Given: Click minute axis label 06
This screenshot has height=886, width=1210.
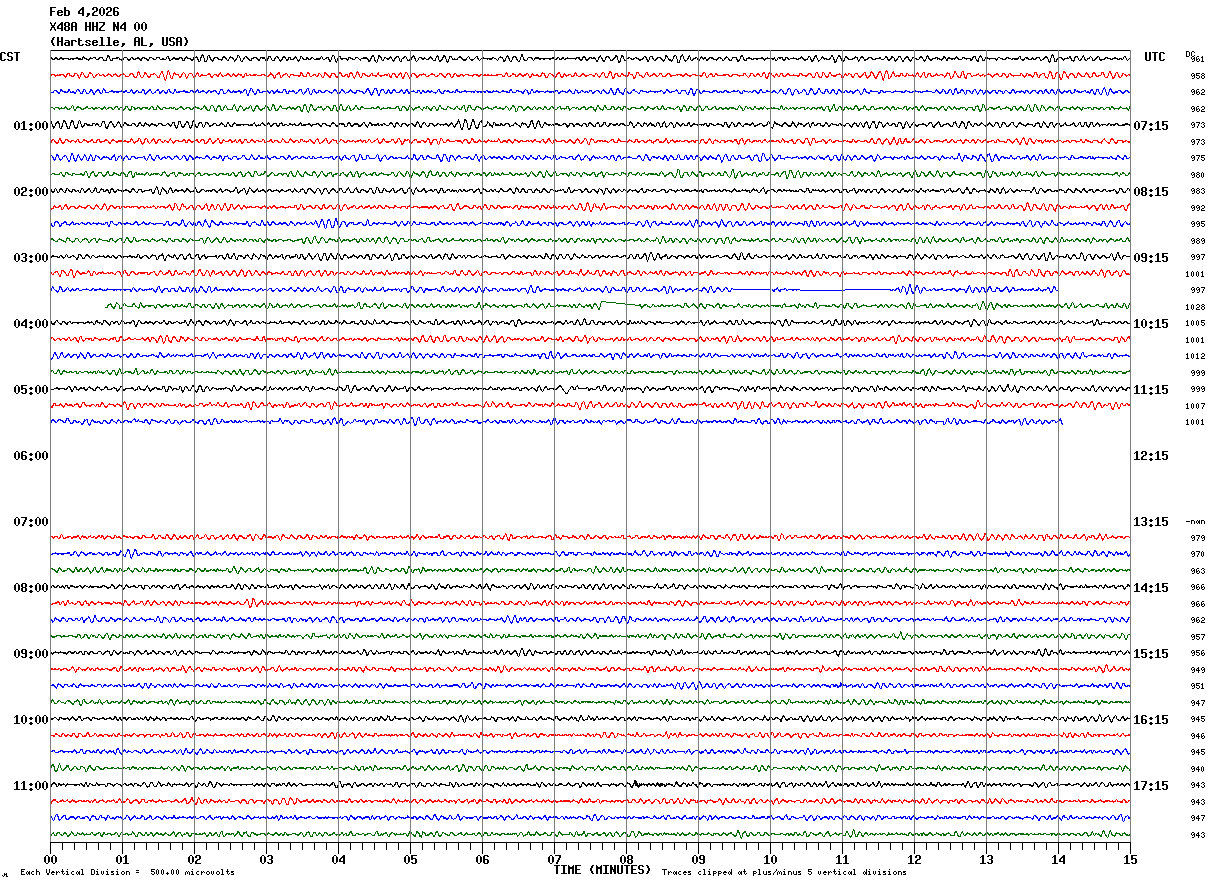Looking at the screenshot, I should 482,859.
